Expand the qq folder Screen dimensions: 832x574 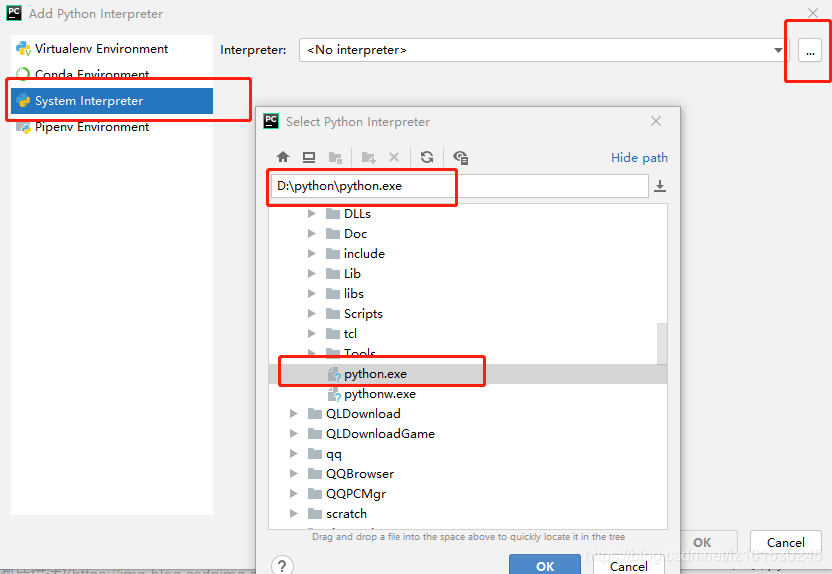[293, 454]
